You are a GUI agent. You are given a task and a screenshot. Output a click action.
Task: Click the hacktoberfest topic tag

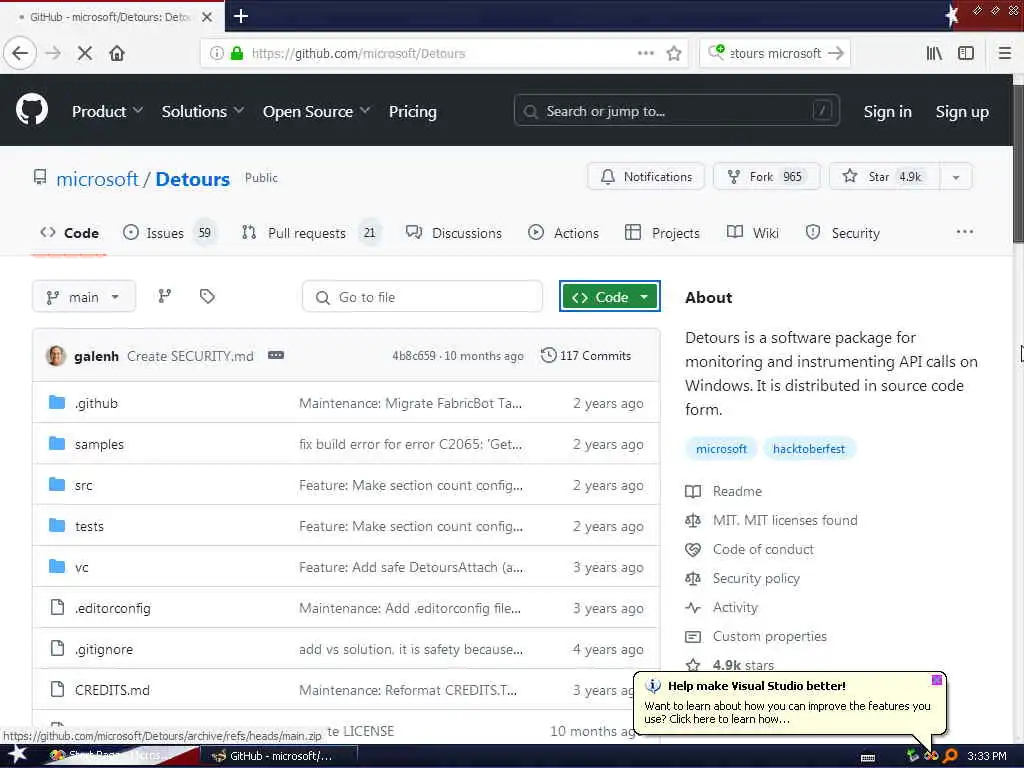pos(808,449)
